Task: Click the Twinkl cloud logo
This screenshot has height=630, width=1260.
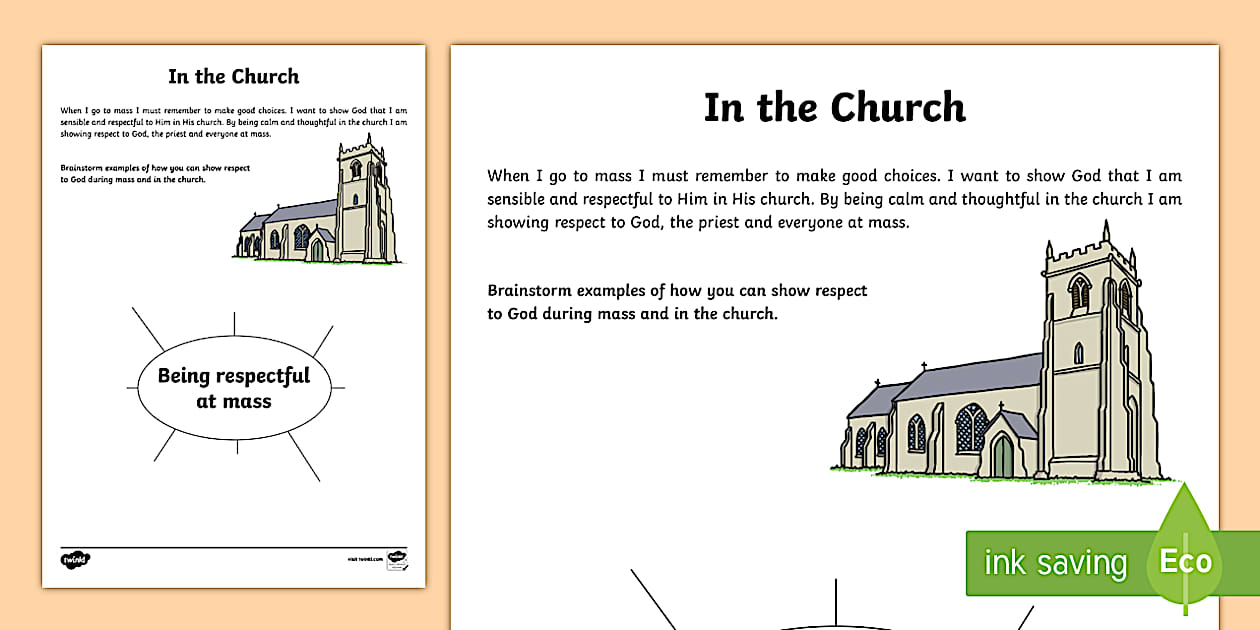Action: 76,558
